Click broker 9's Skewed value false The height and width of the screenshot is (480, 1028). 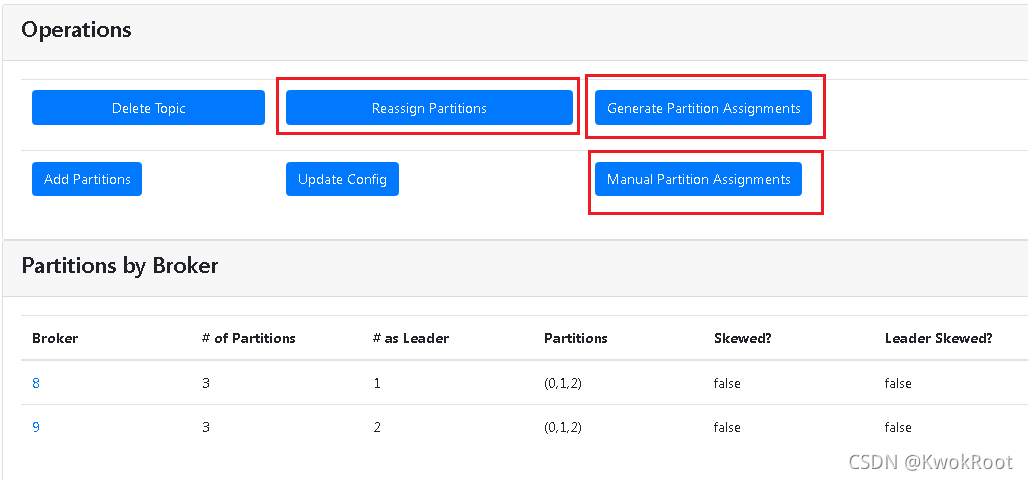[727, 427]
